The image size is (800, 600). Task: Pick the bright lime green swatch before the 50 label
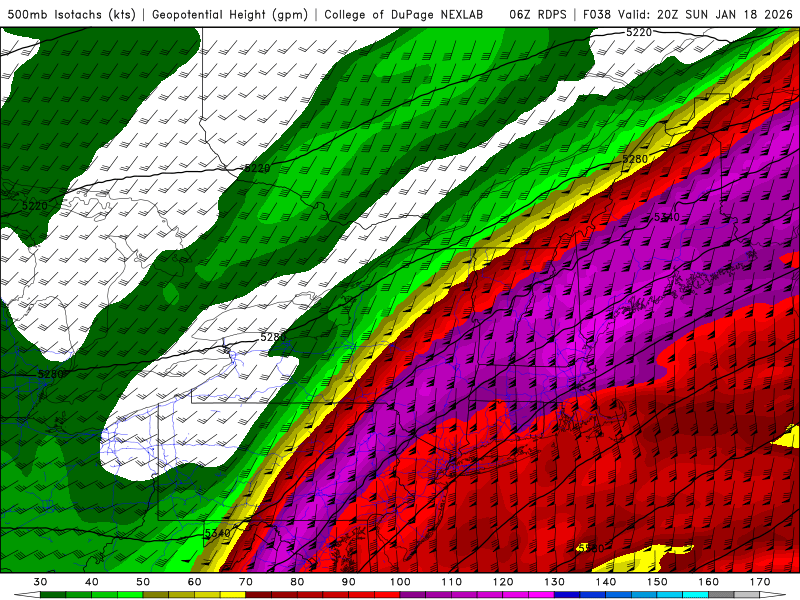click(x=130, y=595)
